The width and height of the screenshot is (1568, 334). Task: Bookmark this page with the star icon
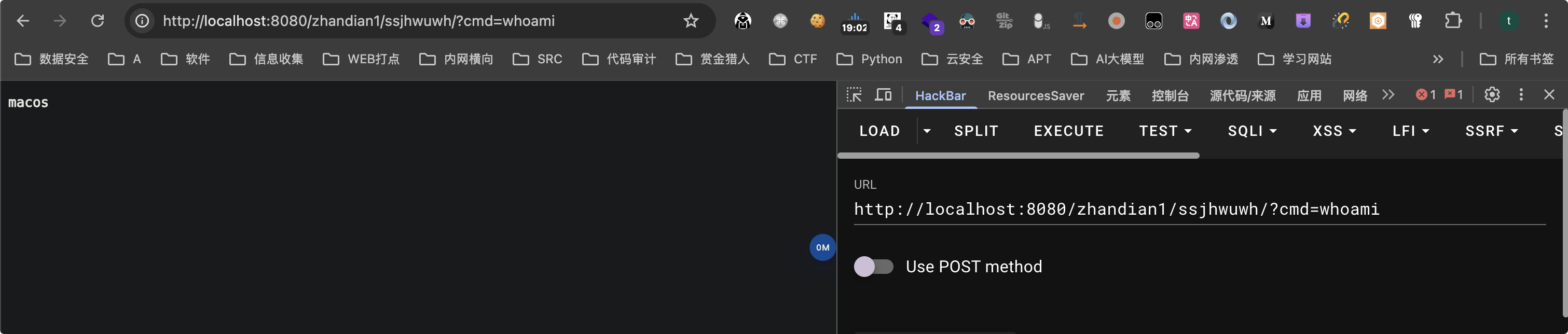pyautogui.click(x=691, y=21)
